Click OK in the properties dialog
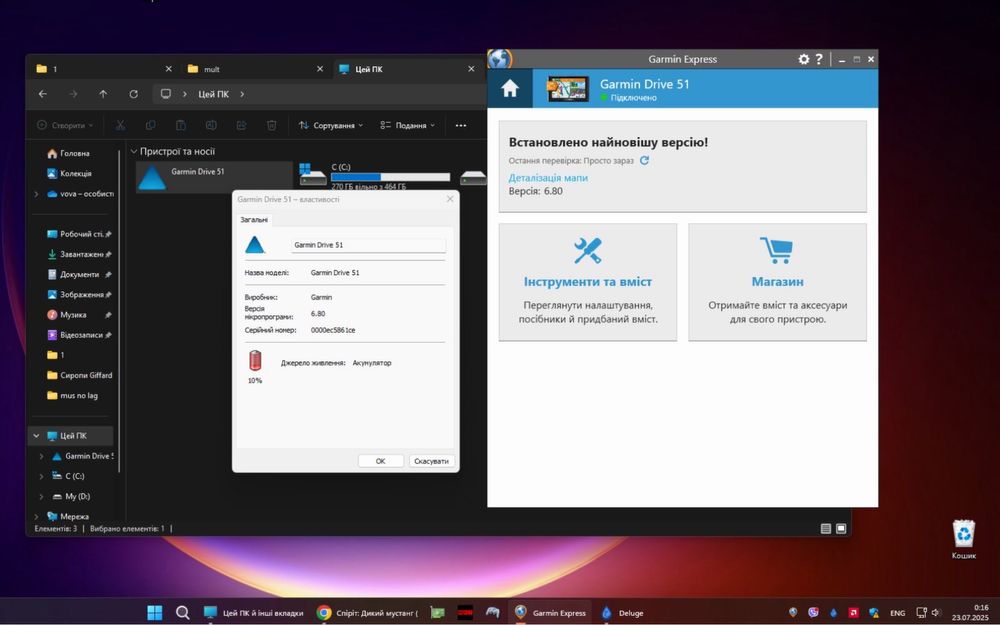 pyautogui.click(x=381, y=461)
